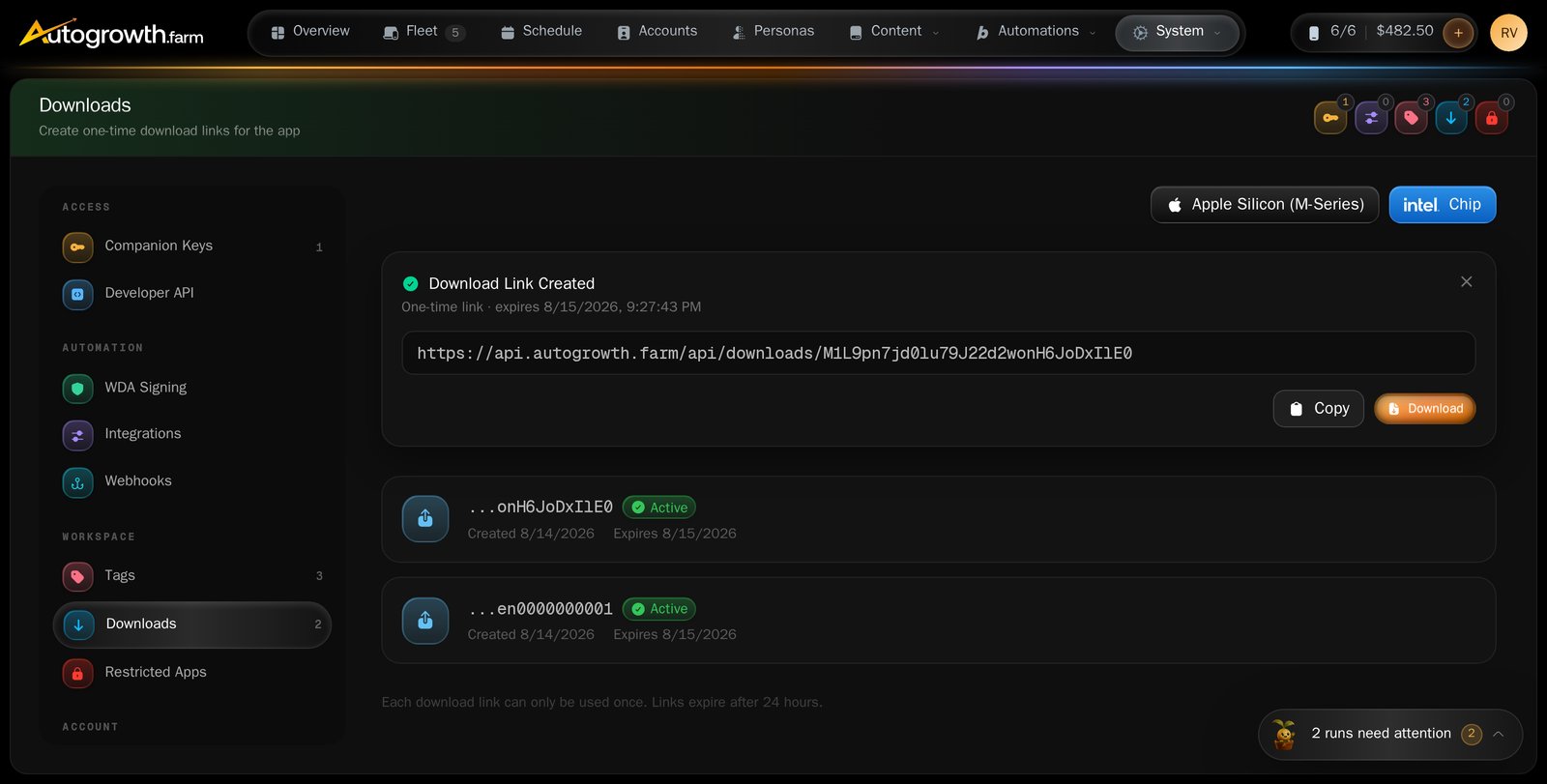Click the generated download URL field

coord(938,353)
